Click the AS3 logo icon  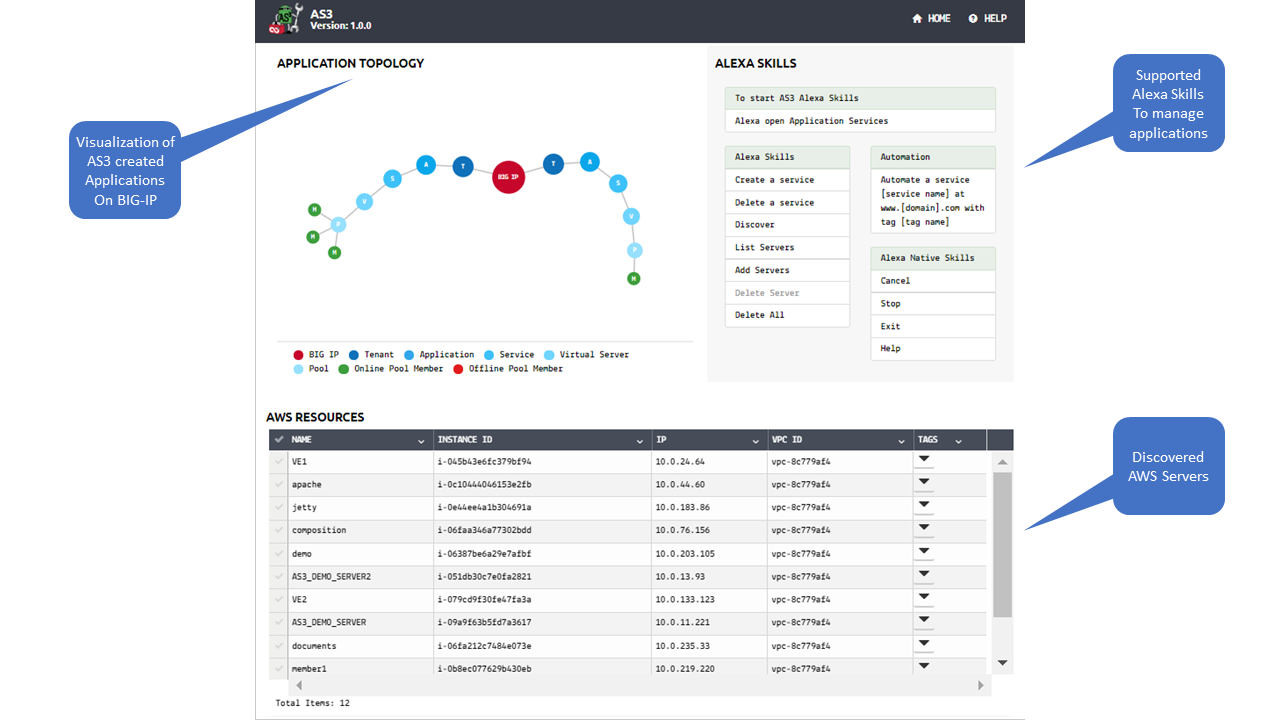click(x=286, y=20)
